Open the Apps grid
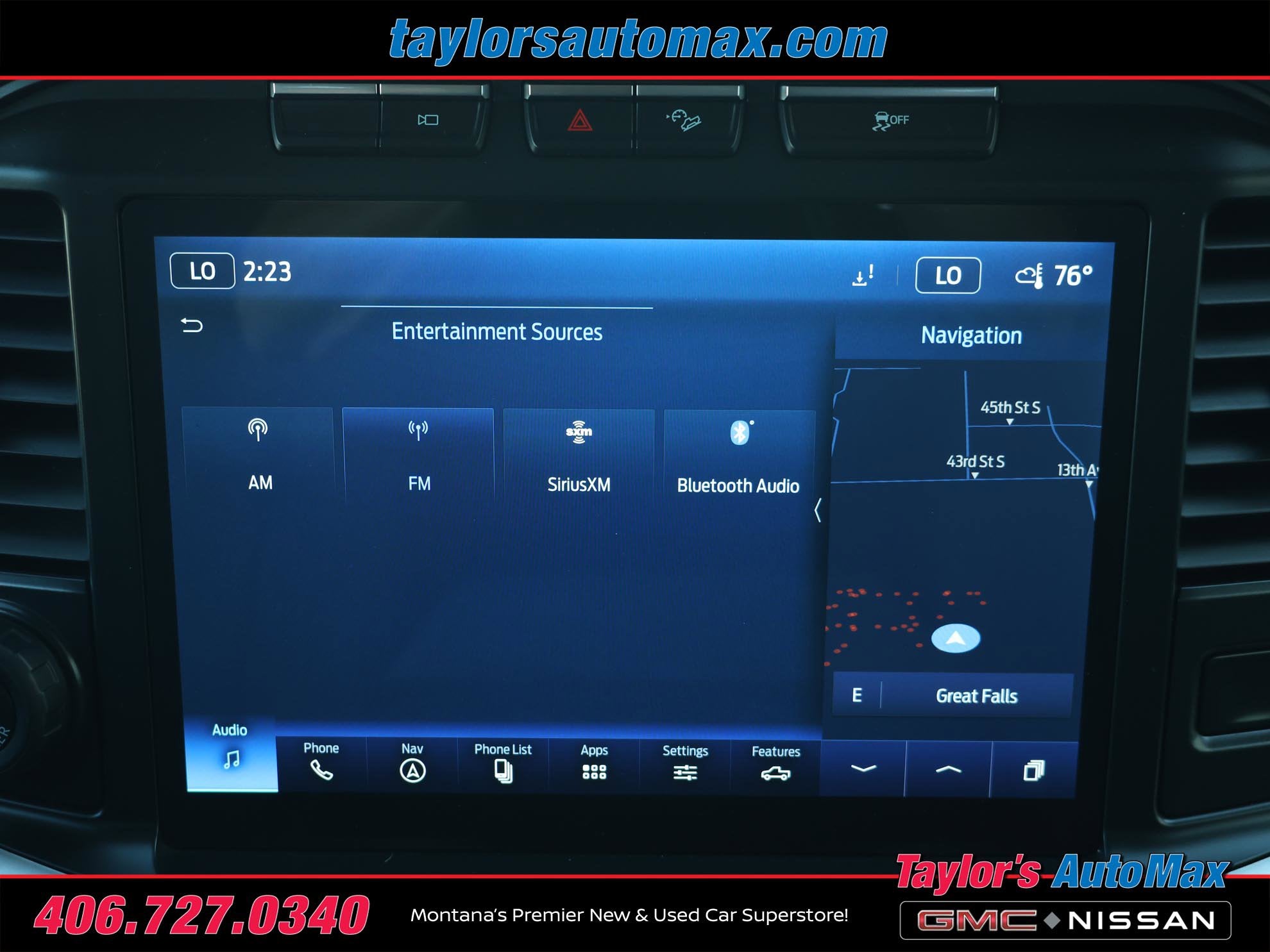 click(594, 764)
